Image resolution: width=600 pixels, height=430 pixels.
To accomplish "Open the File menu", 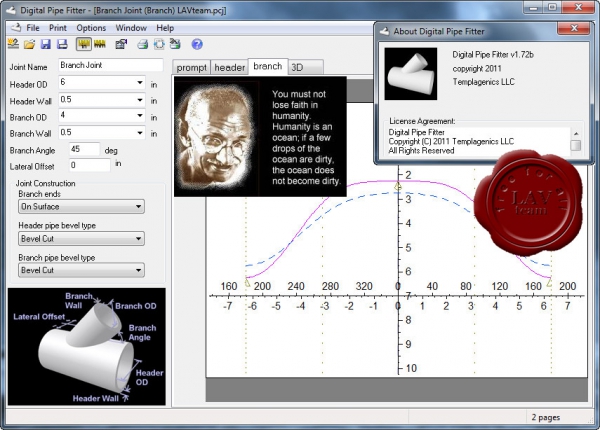I will (x=33, y=28).
